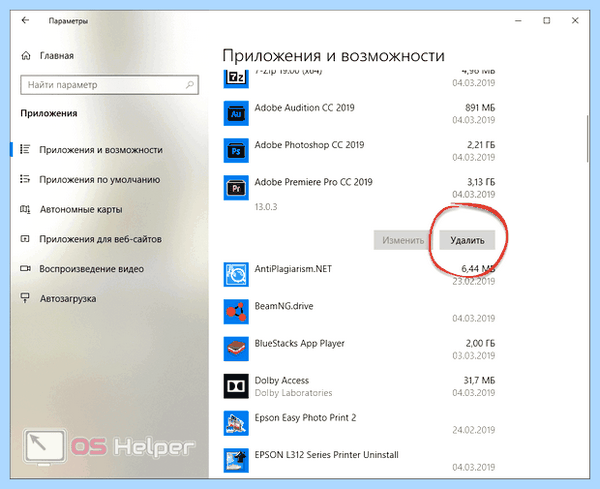Click the BlueStacks App Player icon

[x=236, y=349]
